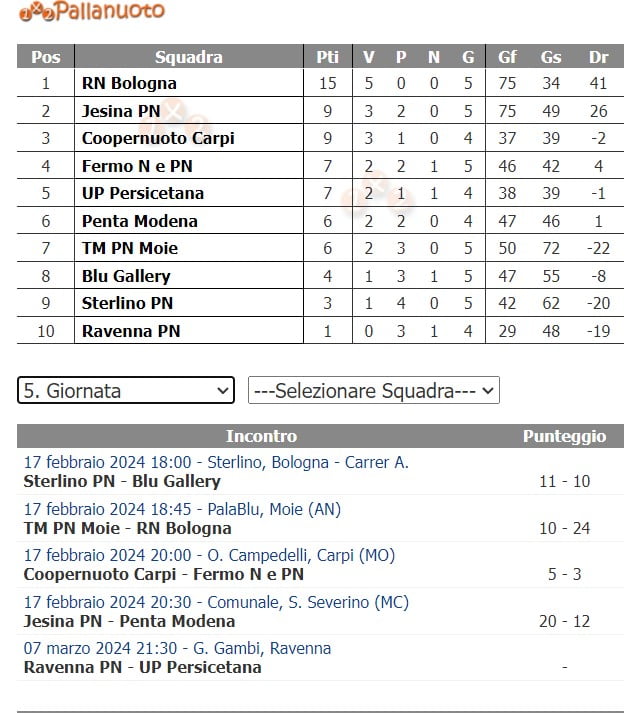Open the Giornata dropdown

click(x=126, y=390)
